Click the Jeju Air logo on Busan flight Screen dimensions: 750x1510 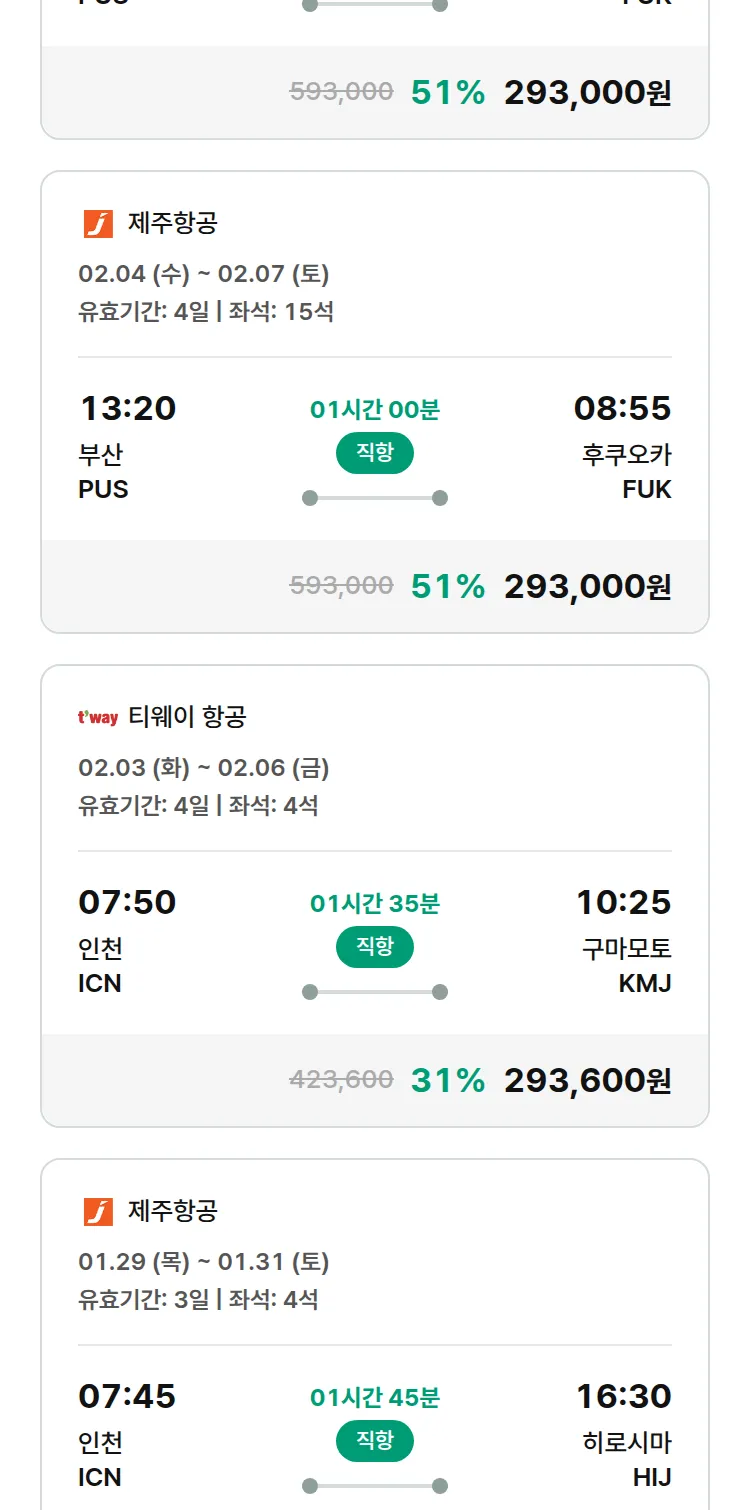98,224
